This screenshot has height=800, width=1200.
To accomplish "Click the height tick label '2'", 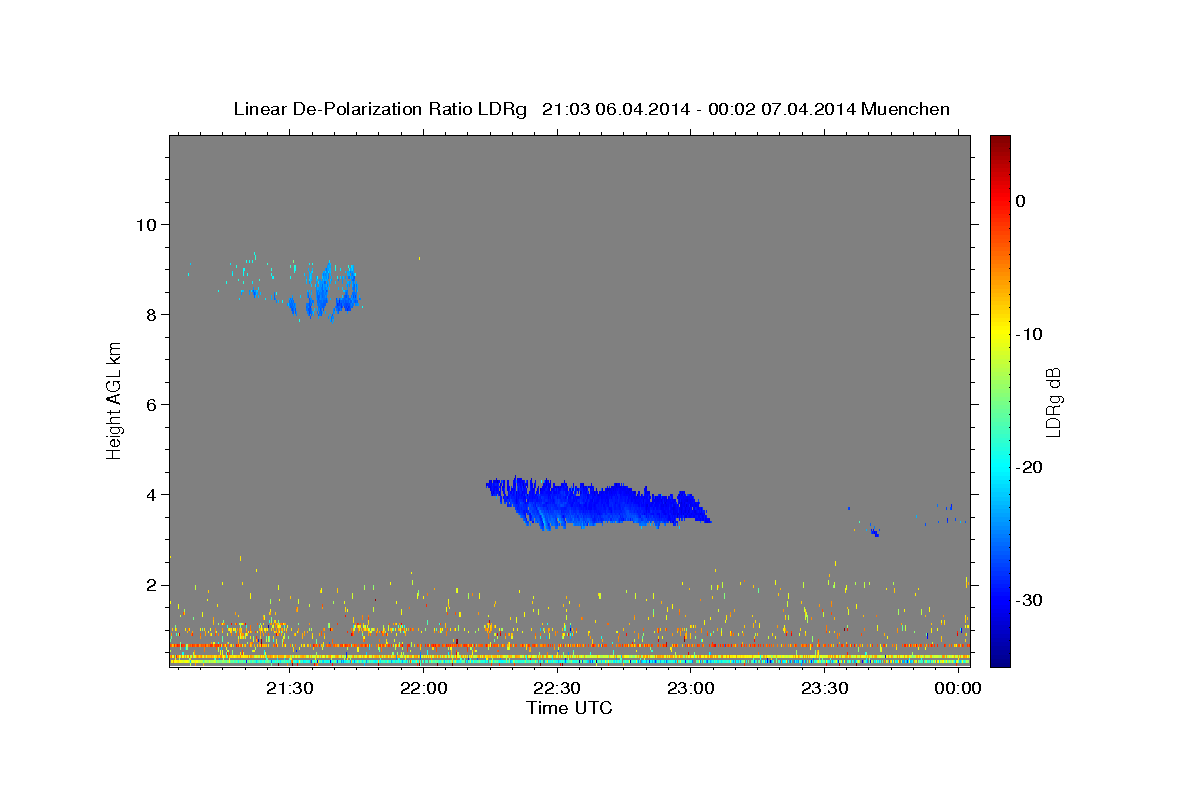I will (152, 585).
